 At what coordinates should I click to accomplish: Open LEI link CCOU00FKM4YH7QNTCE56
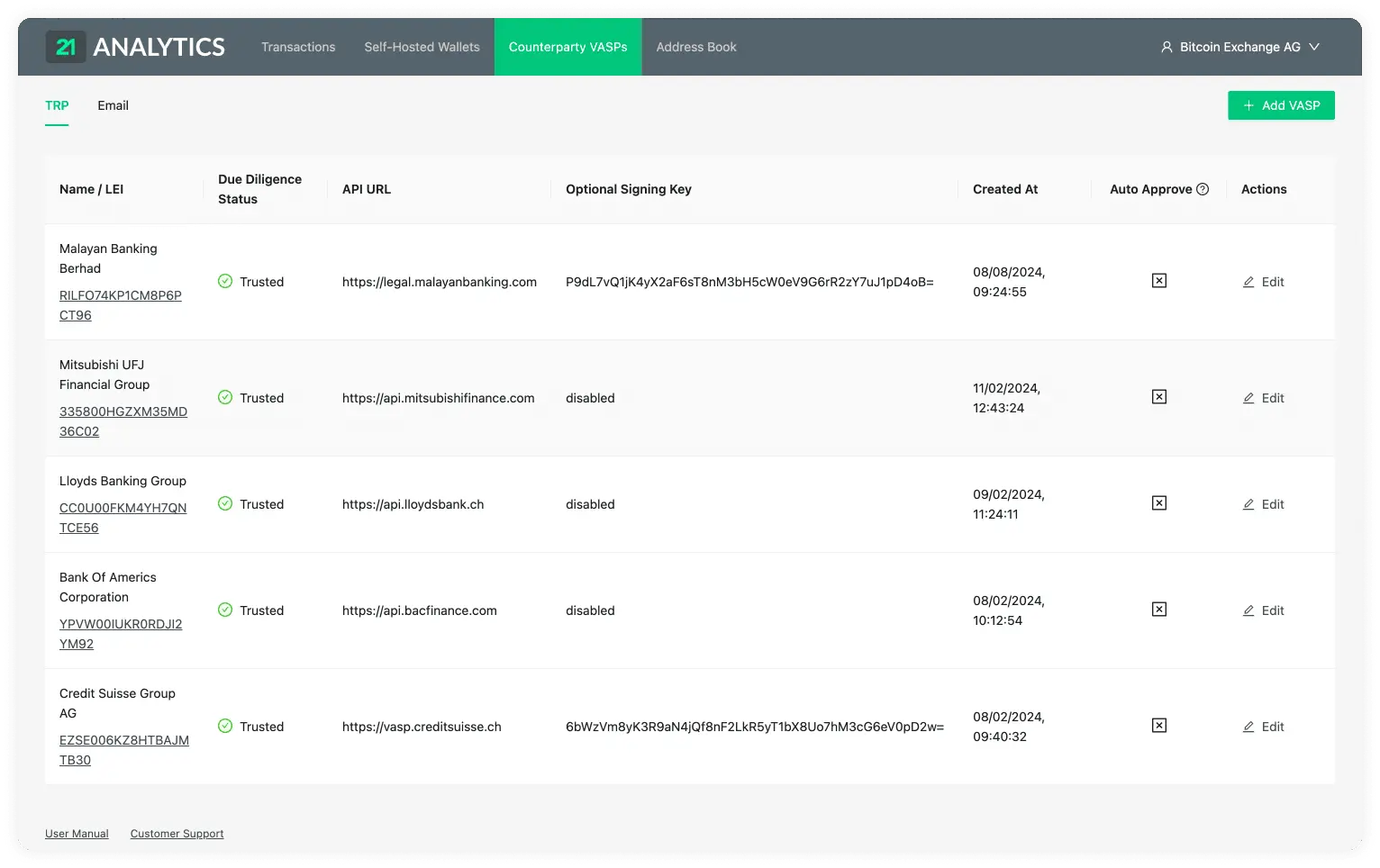coord(123,518)
